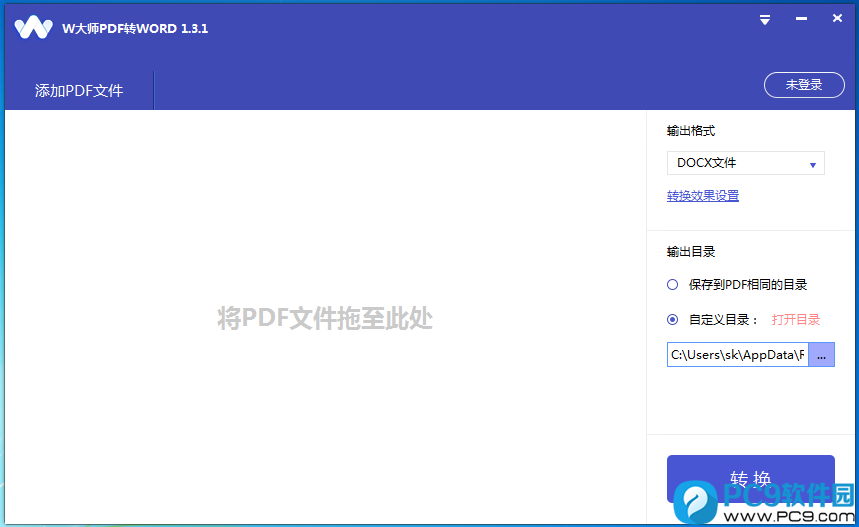Click the 添加PDF文件 tab
859x527 pixels.
(79, 90)
